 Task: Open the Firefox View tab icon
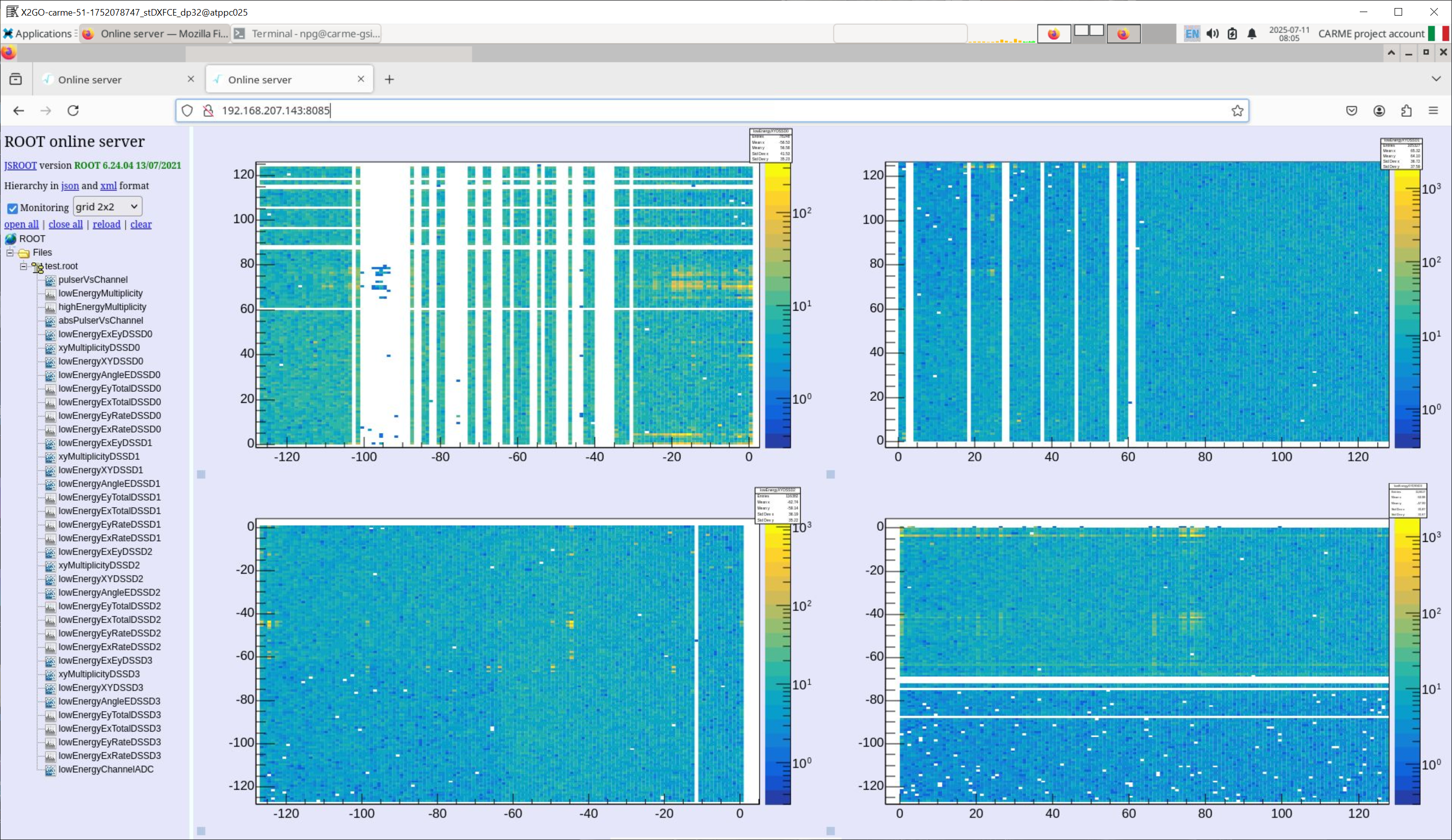16,80
